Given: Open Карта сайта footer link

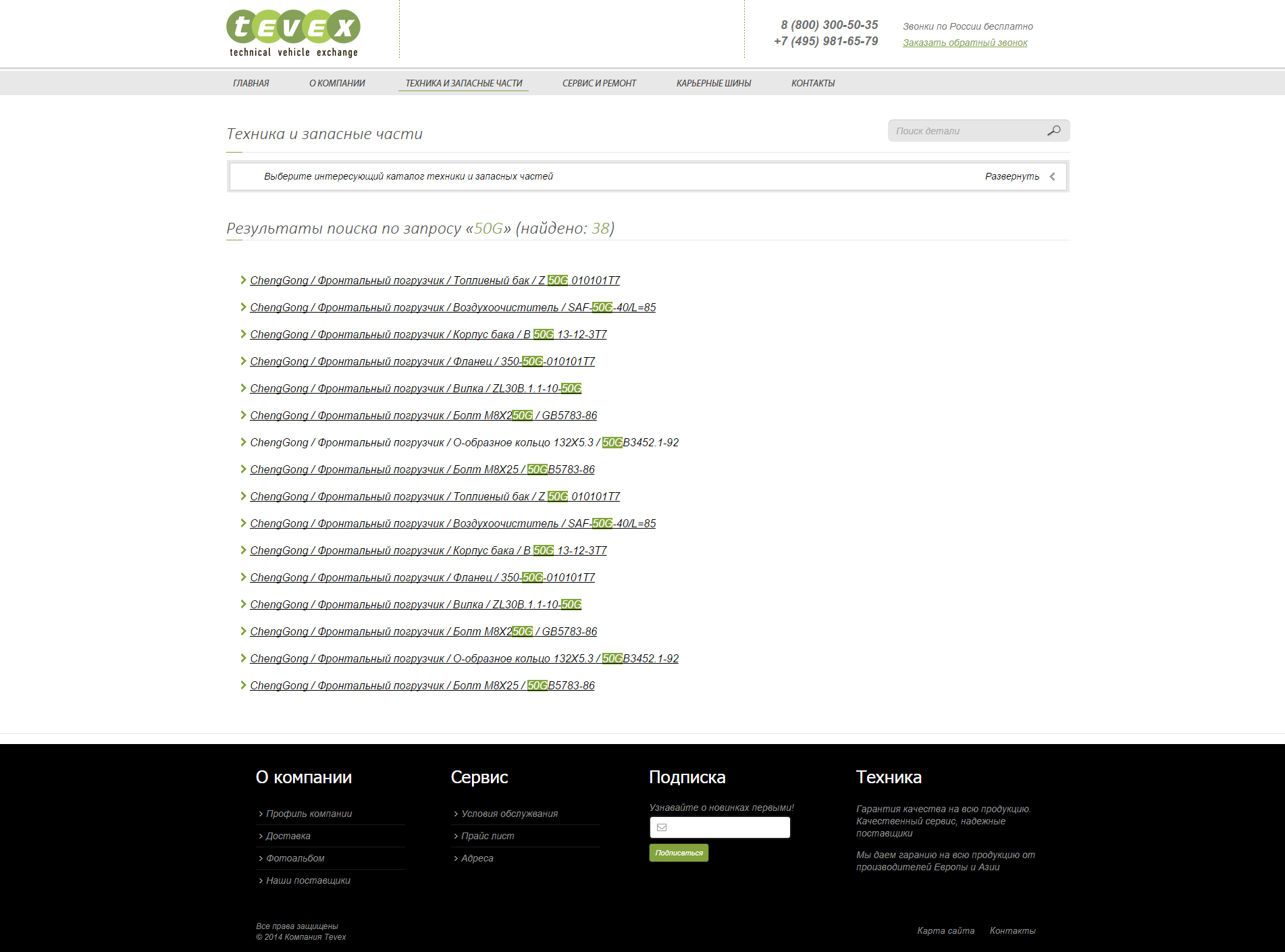Looking at the screenshot, I should pos(945,930).
